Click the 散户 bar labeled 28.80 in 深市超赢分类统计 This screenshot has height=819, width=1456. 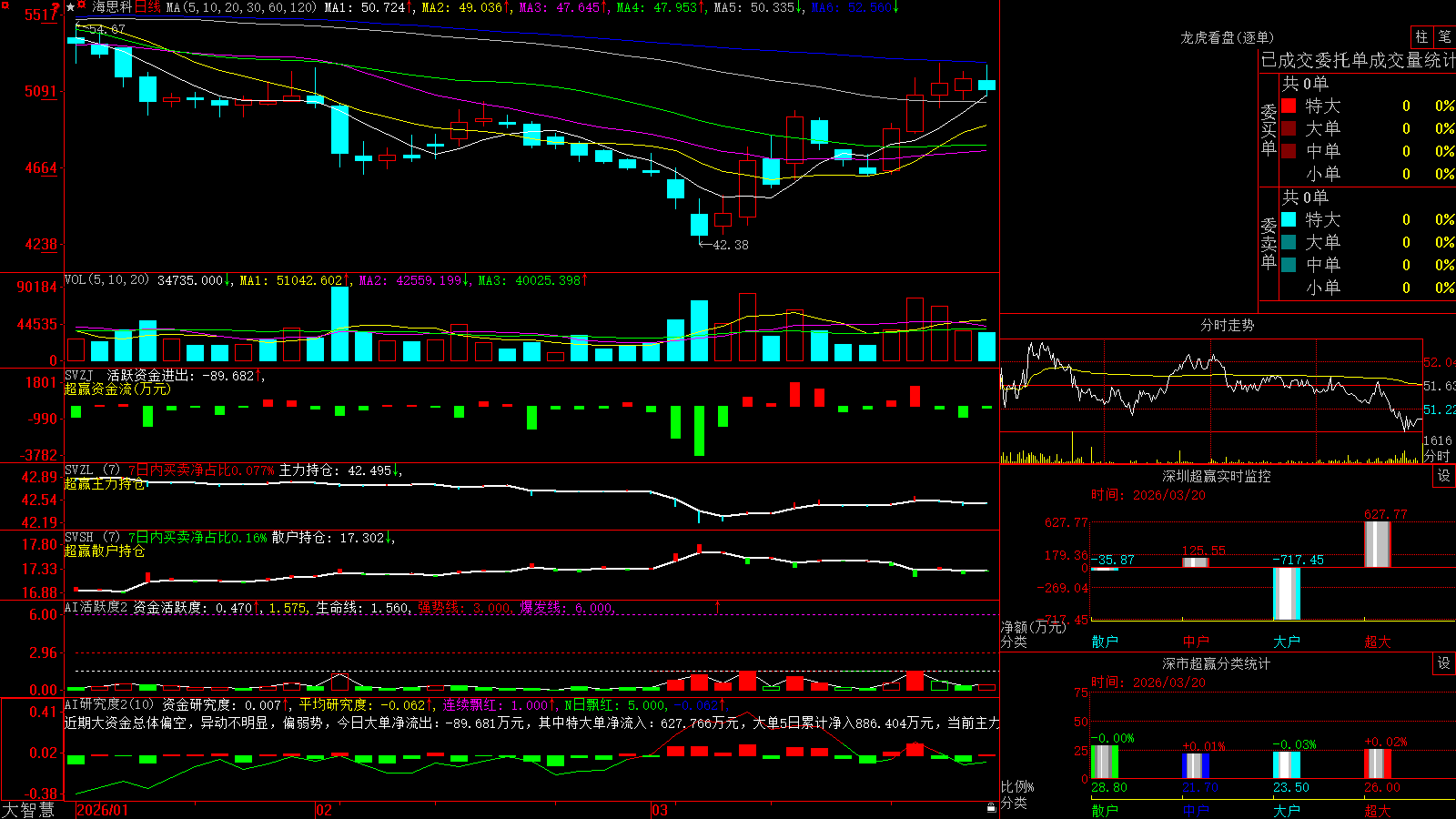(x=1105, y=763)
